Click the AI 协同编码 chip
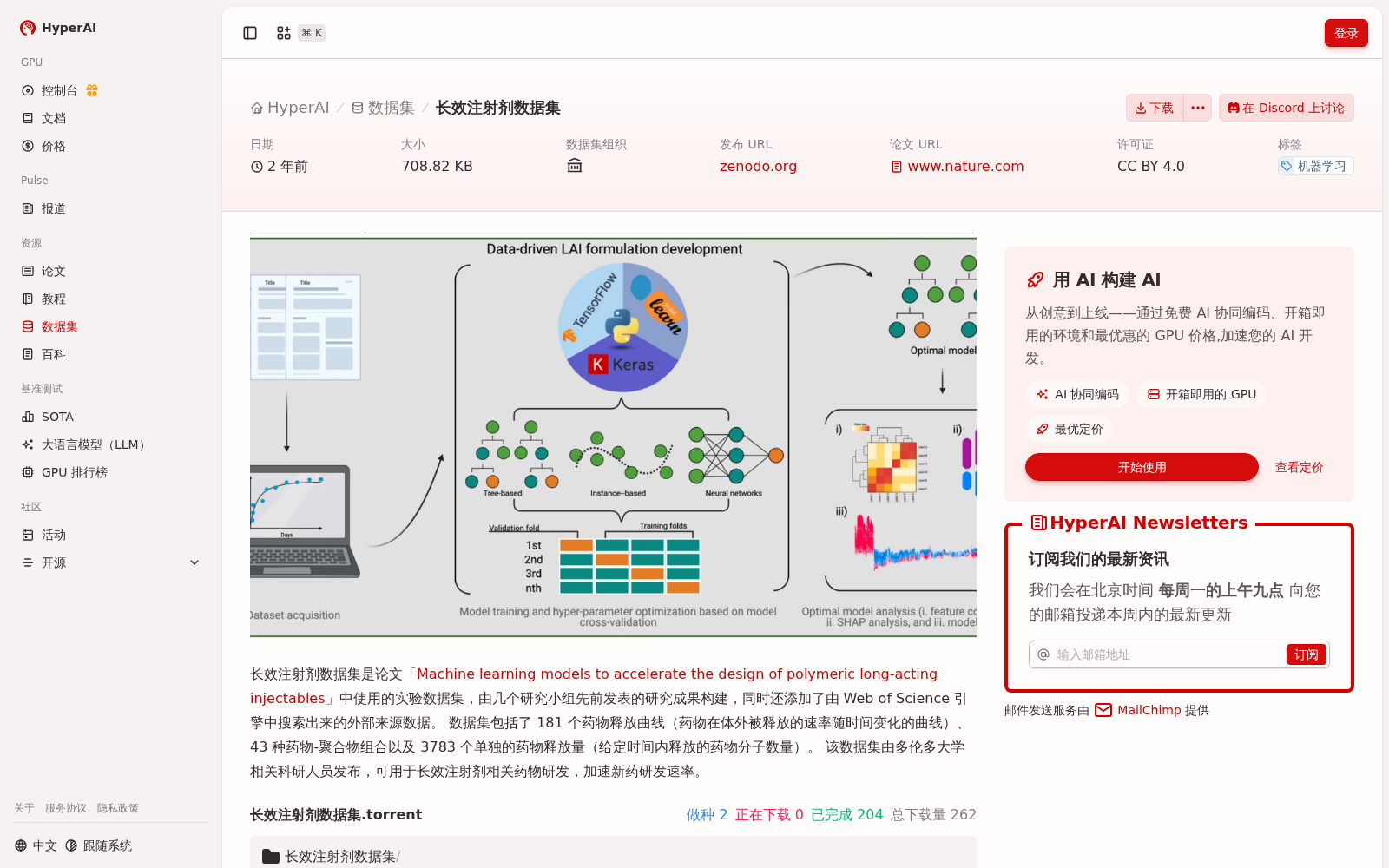 (1077, 394)
